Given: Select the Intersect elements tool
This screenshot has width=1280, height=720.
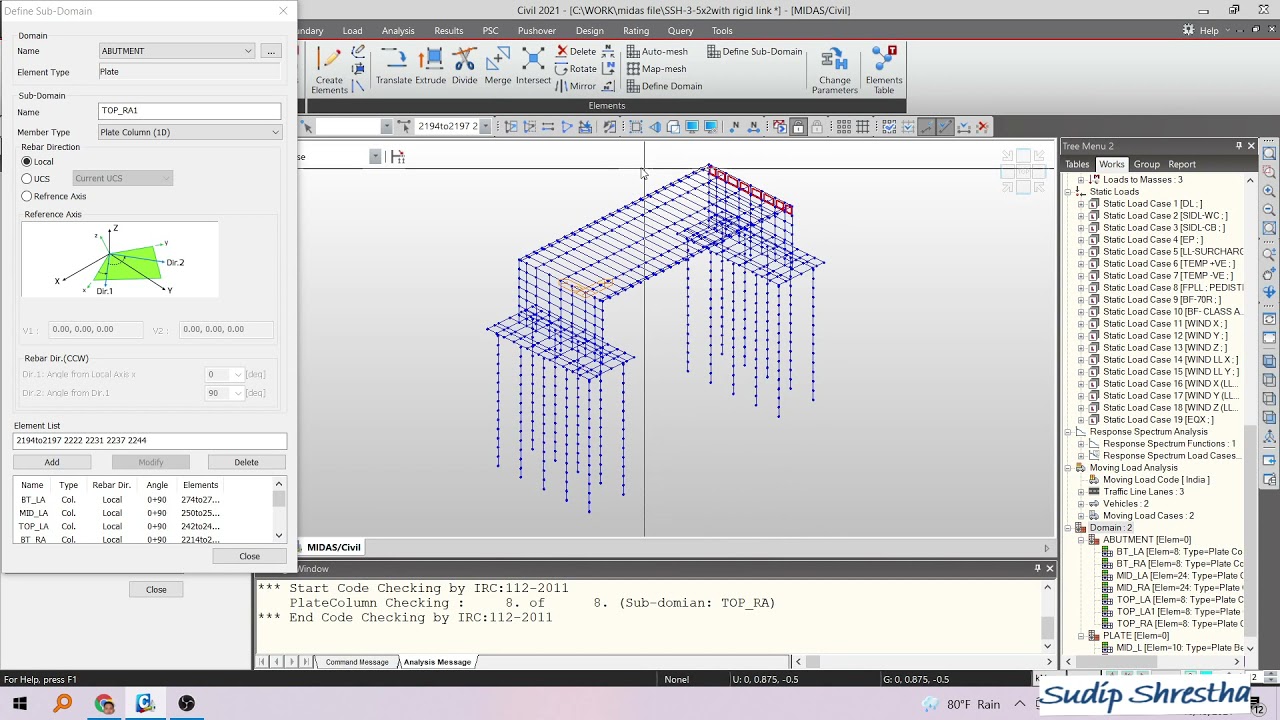Looking at the screenshot, I should (533, 67).
